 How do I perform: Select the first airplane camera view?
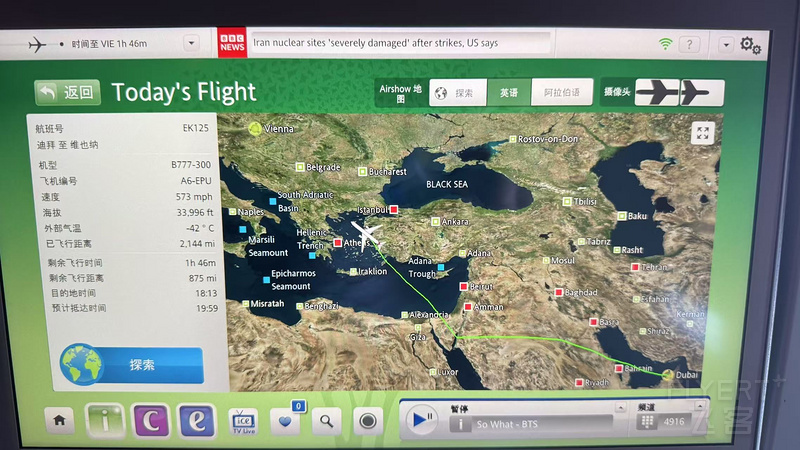[657, 92]
